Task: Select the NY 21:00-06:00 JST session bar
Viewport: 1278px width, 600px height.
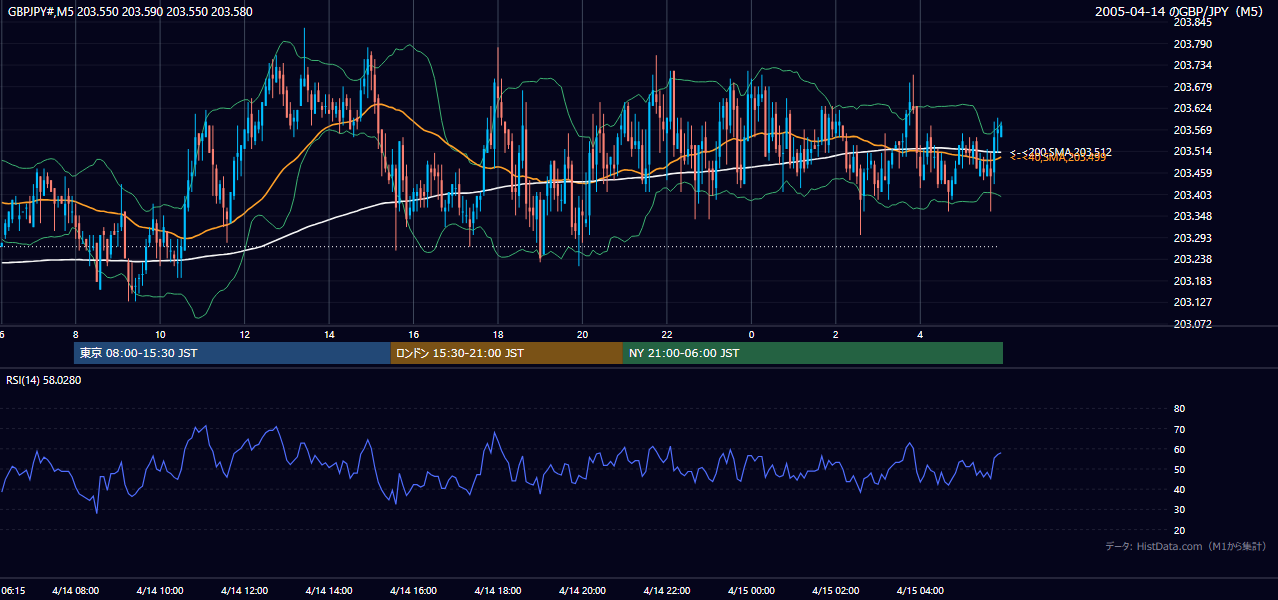Action: (813, 353)
